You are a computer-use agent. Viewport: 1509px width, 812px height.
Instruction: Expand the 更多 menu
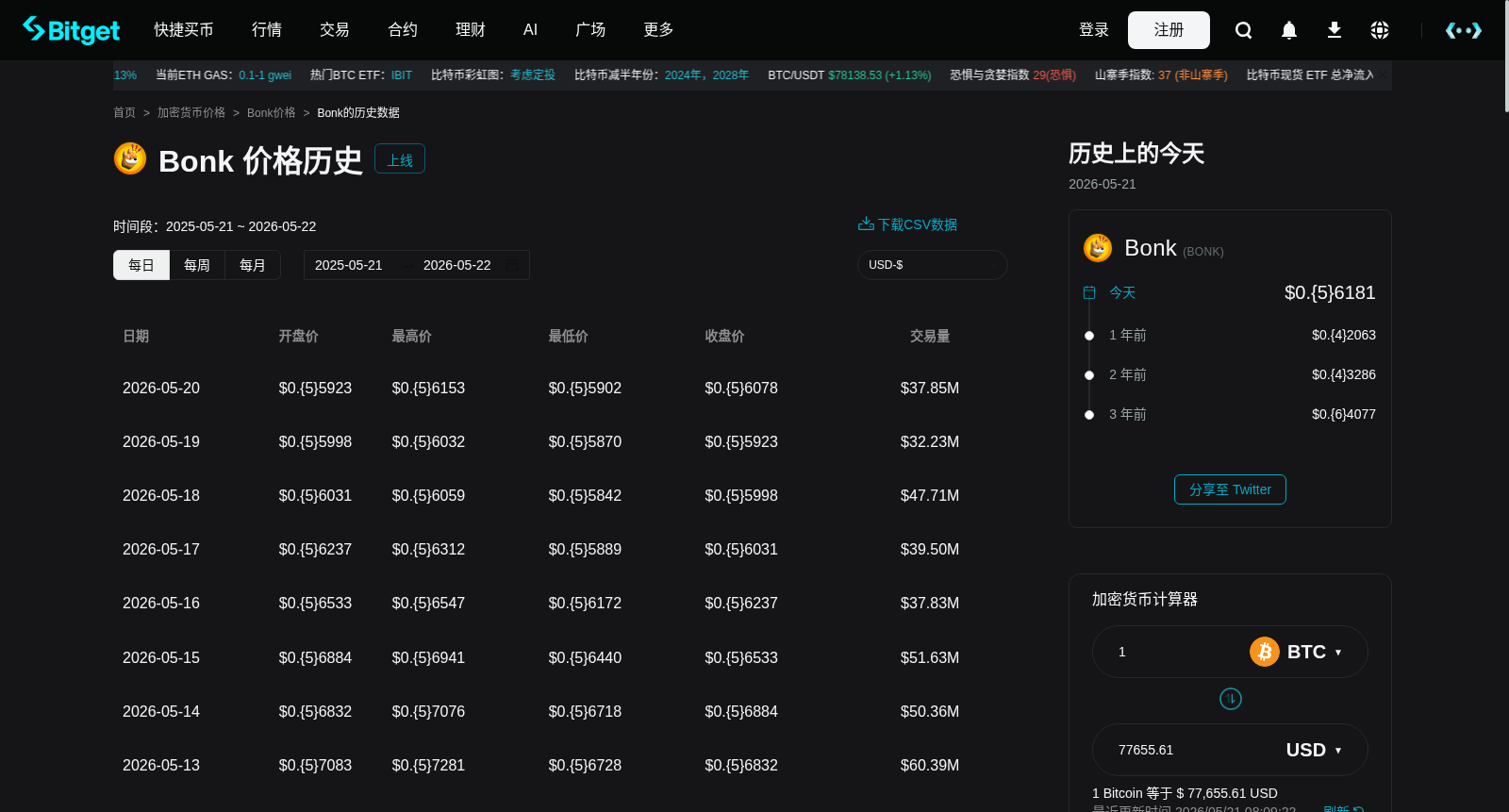pyautogui.click(x=658, y=30)
